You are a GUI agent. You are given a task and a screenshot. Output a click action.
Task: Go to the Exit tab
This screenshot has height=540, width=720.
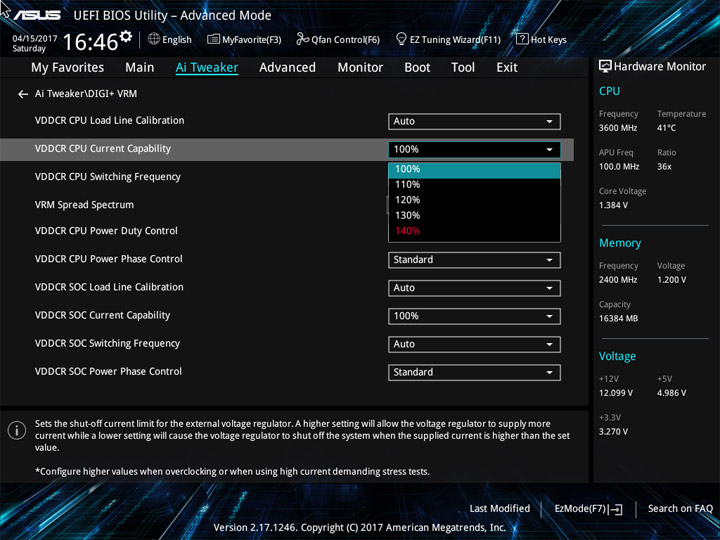[507, 68]
